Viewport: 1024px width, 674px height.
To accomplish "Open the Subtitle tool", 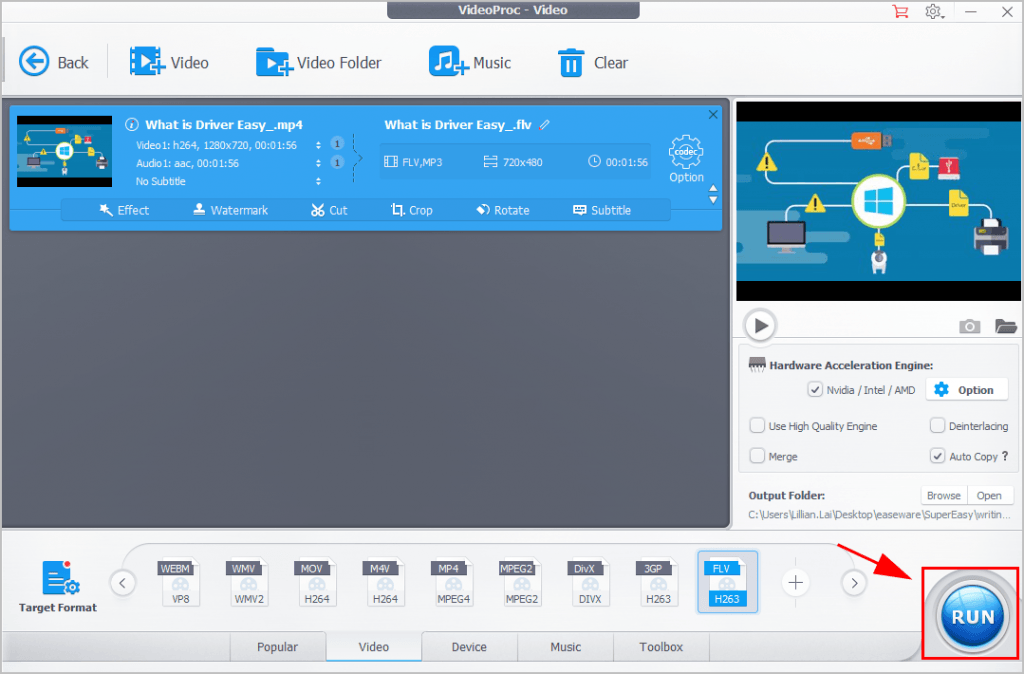I will pyautogui.click(x=602, y=210).
